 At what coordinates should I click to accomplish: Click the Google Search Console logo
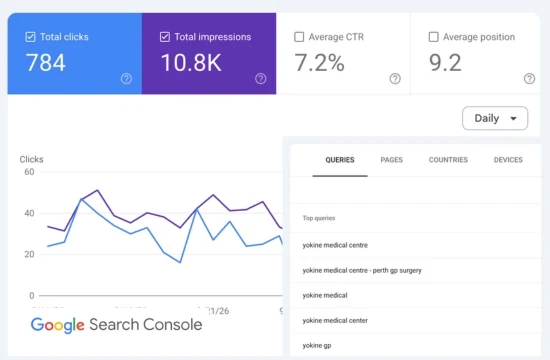(116, 325)
